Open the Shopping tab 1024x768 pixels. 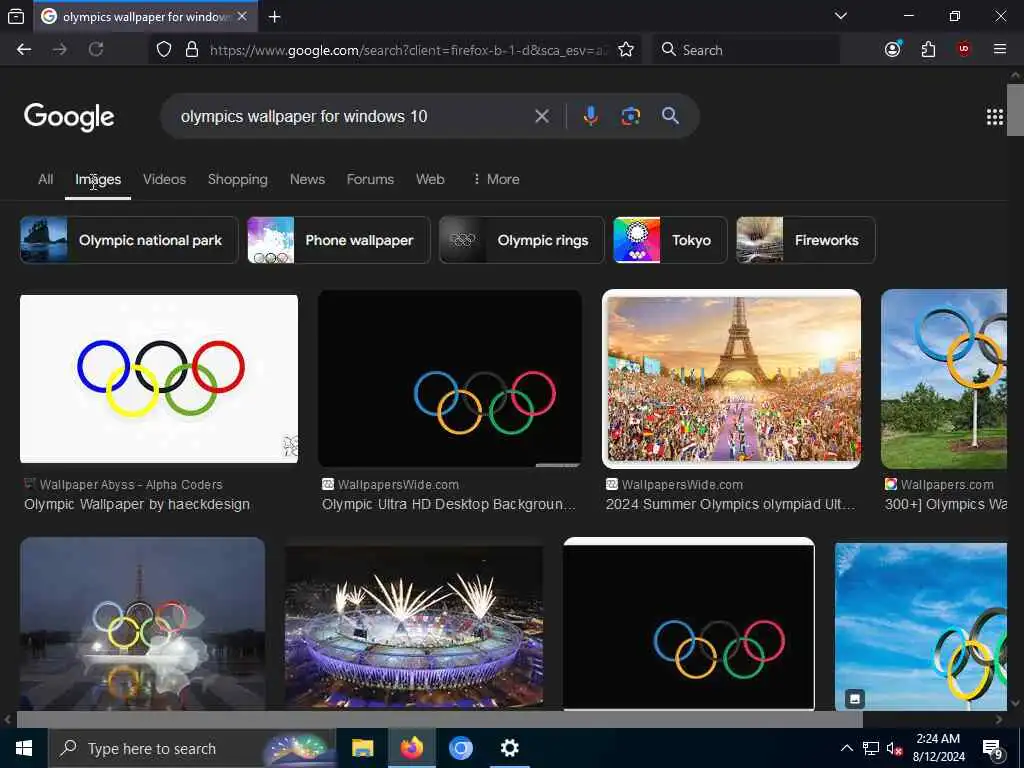(238, 179)
